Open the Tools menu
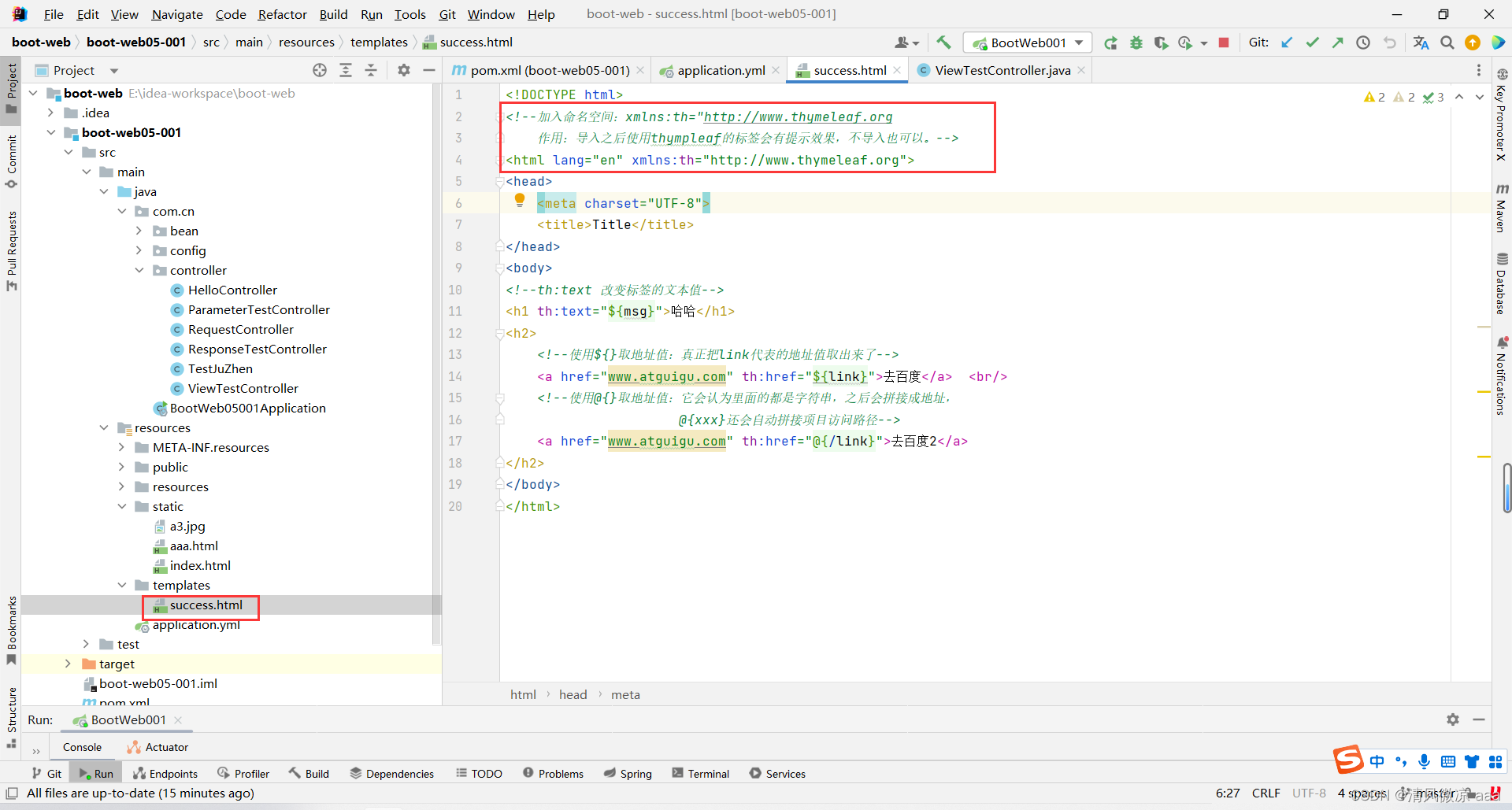1512x810 pixels. pyautogui.click(x=409, y=14)
